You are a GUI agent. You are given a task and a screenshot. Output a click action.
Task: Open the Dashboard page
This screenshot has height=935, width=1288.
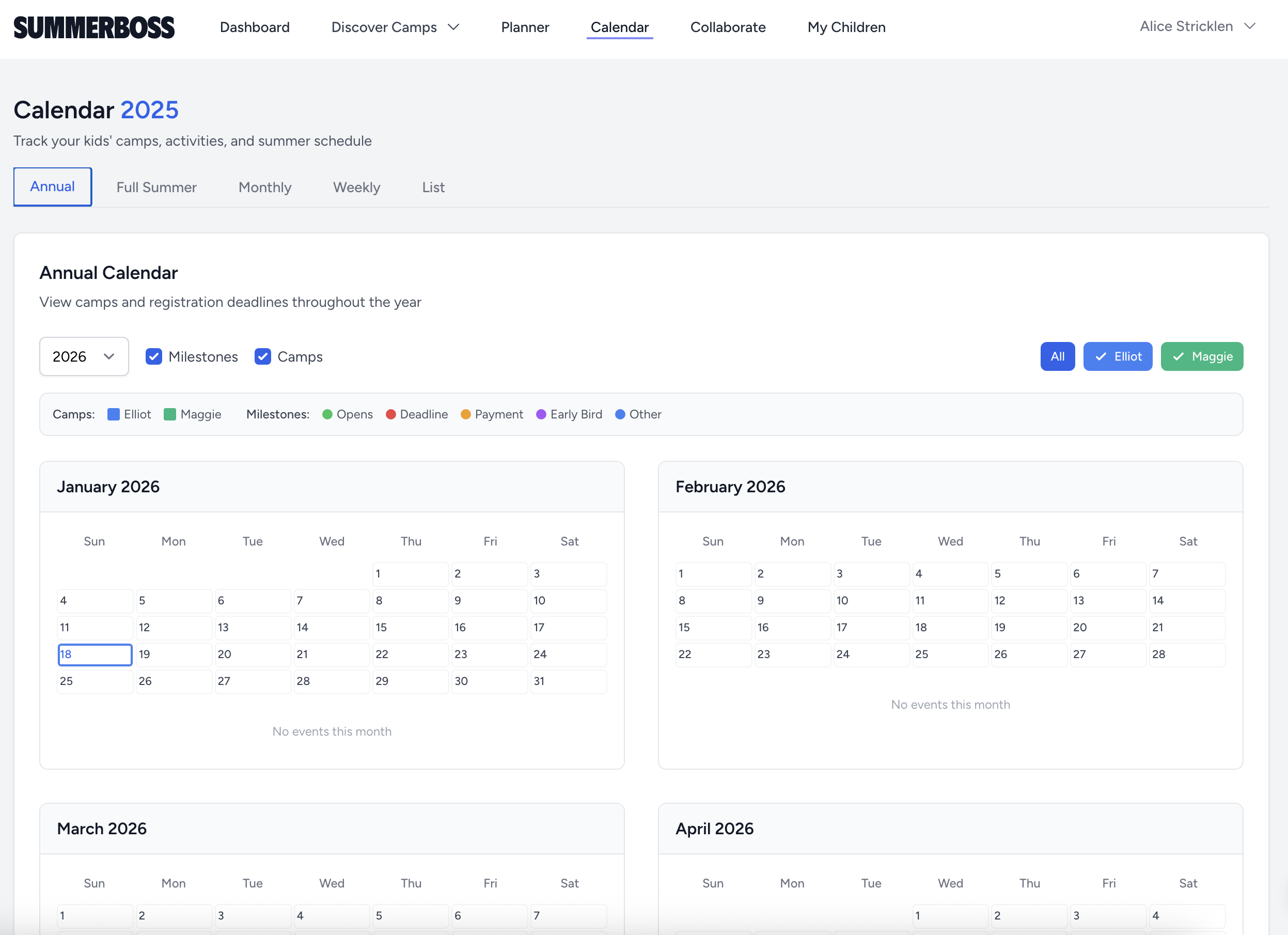(x=255, y=27)
